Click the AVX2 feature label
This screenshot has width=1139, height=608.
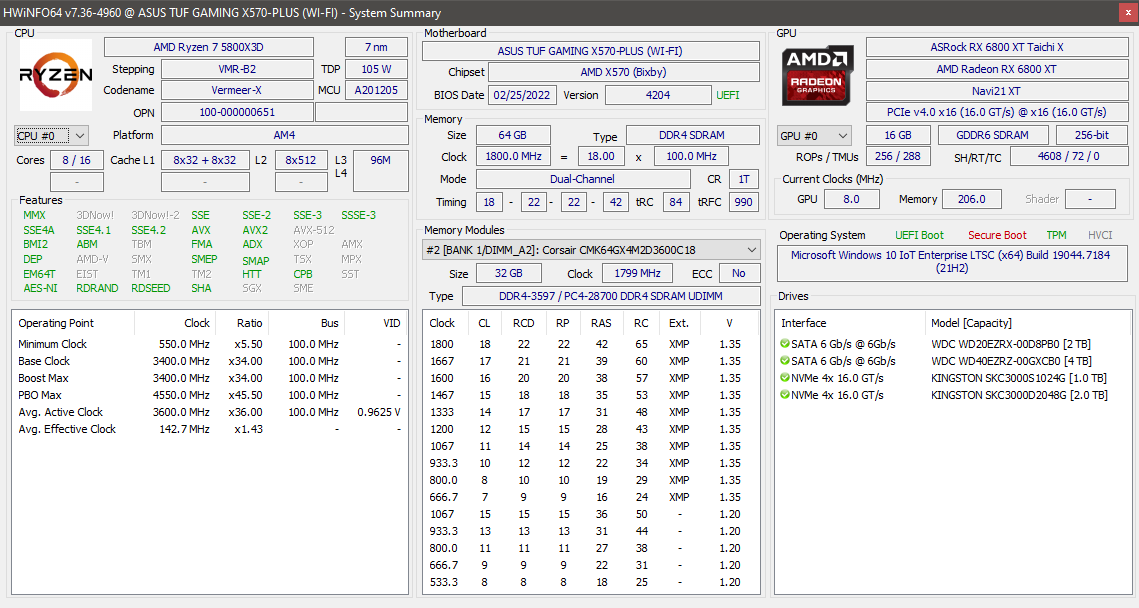click(255, 230)
